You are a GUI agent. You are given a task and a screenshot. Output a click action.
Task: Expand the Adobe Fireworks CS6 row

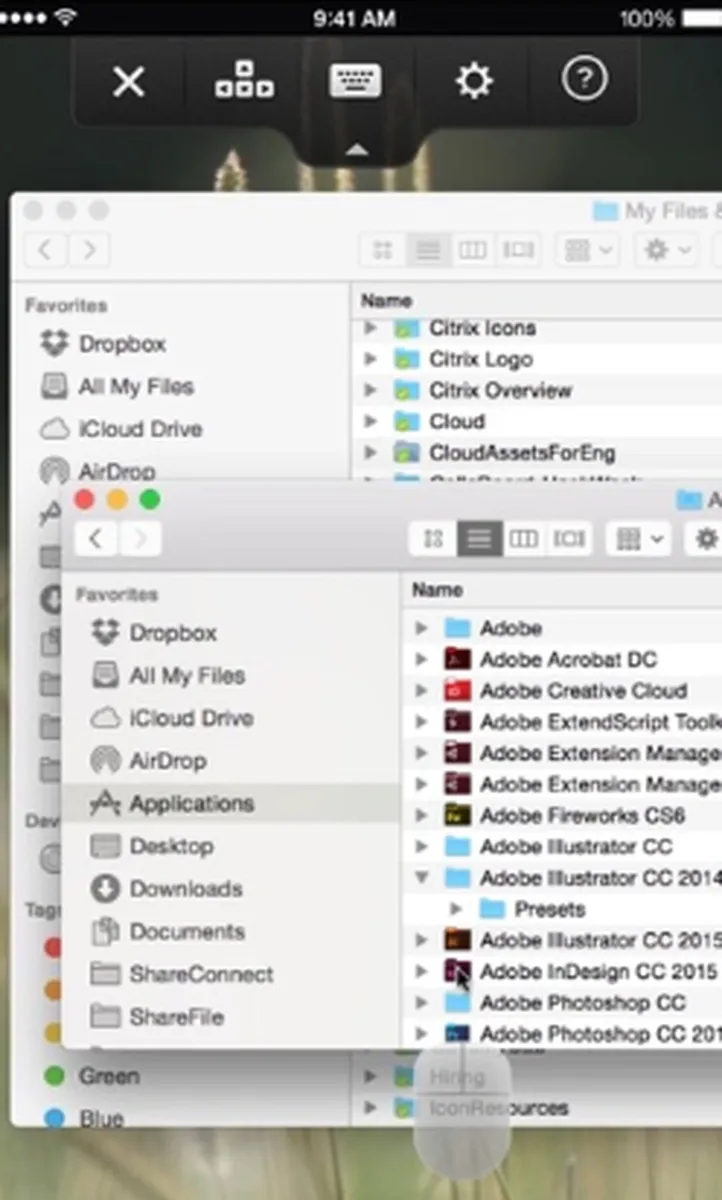click(421, 816)
